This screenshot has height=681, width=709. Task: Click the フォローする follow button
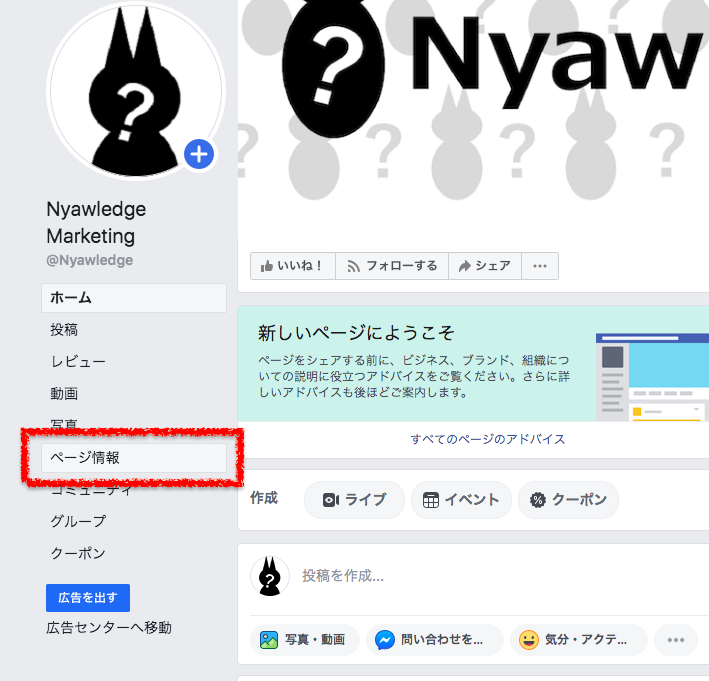coord(392,266)
